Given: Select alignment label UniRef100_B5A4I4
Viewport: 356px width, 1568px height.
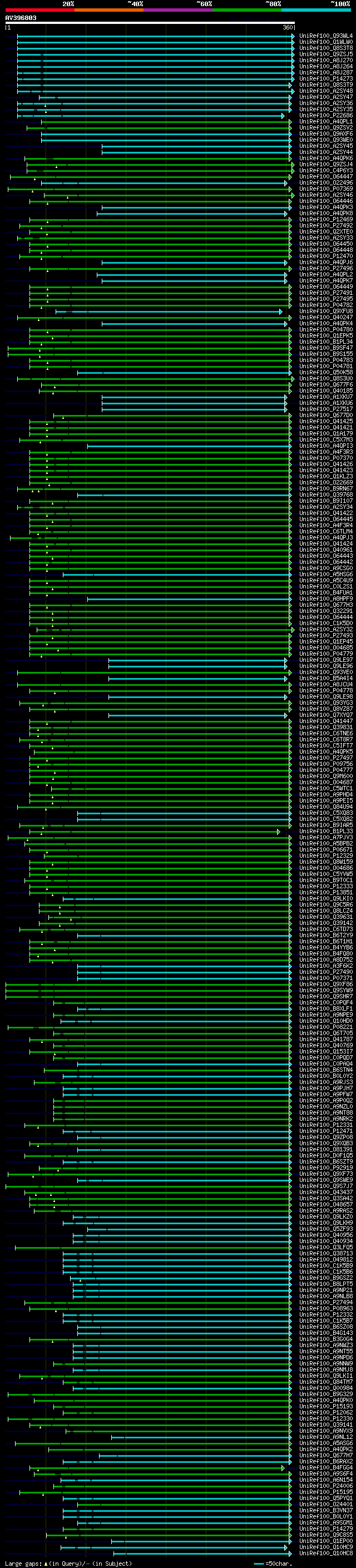Looking at the screenshot, I should click(x=325, y=678).
